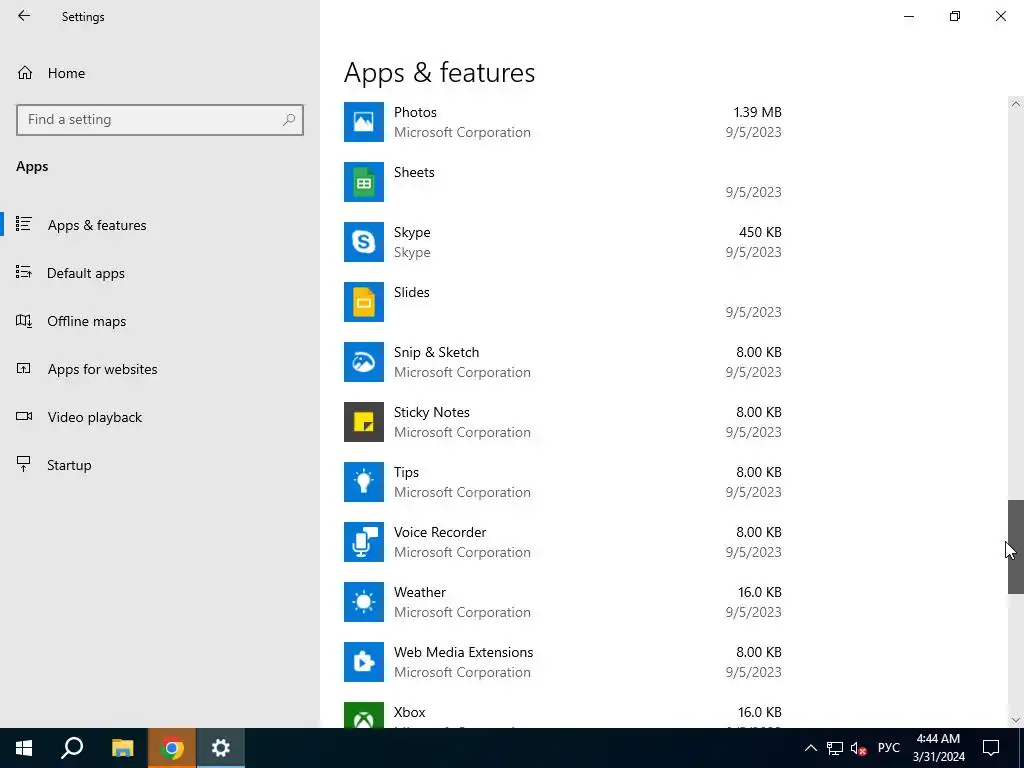Click the vertical scrollbar thumb

tap(1016, 547)
